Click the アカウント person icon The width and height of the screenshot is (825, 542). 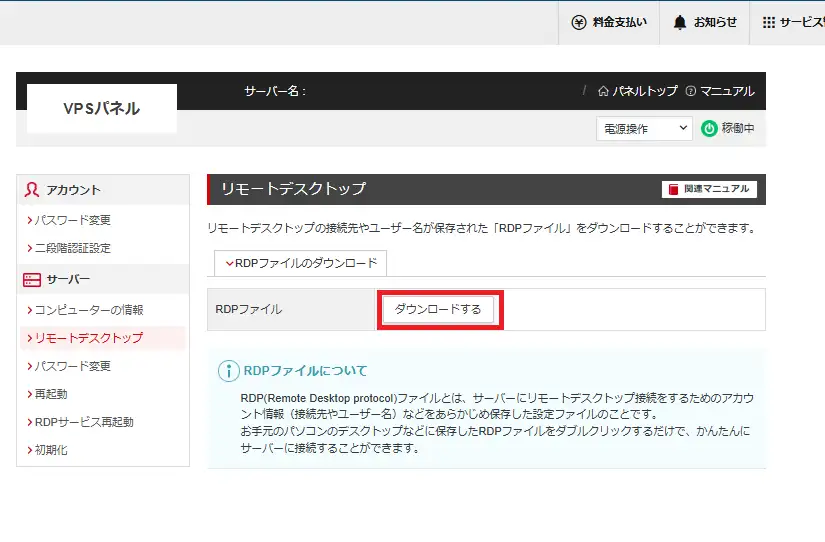(32, 190)
